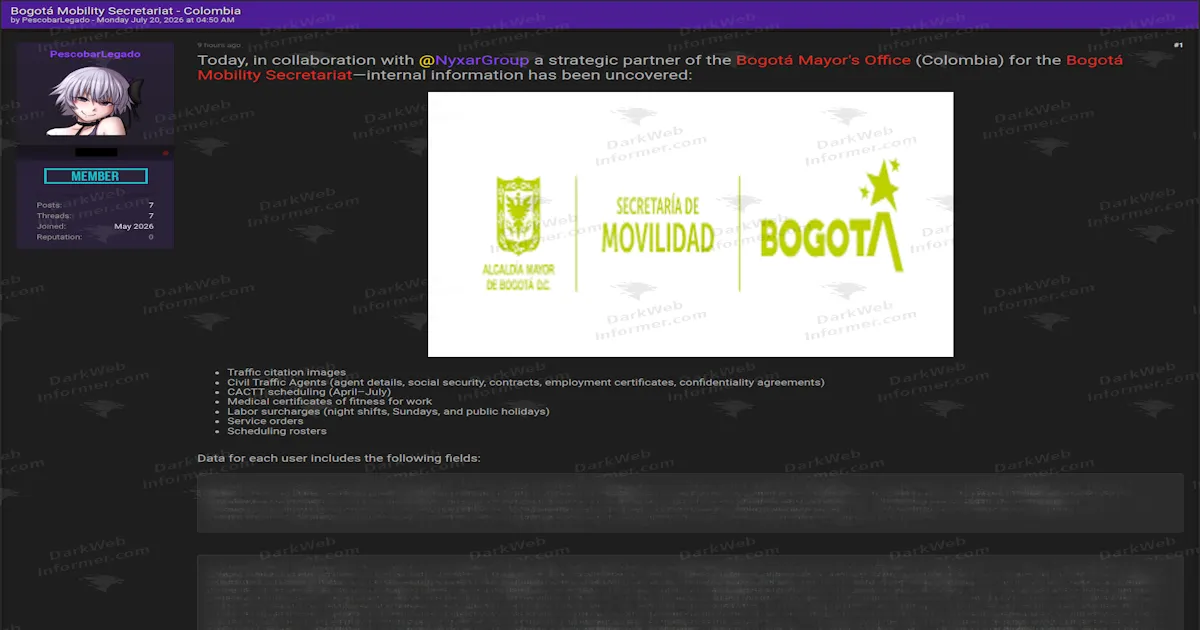This screenshot has height=630, width=1200.
Task: Click the red 'Bogotá Mayor's Office' text
Action: (x=823, y=60)
